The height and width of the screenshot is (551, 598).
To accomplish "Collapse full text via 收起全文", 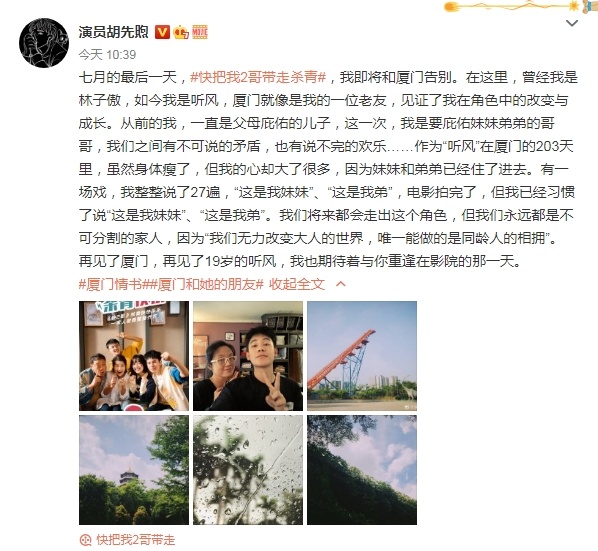I will [297, 284].
